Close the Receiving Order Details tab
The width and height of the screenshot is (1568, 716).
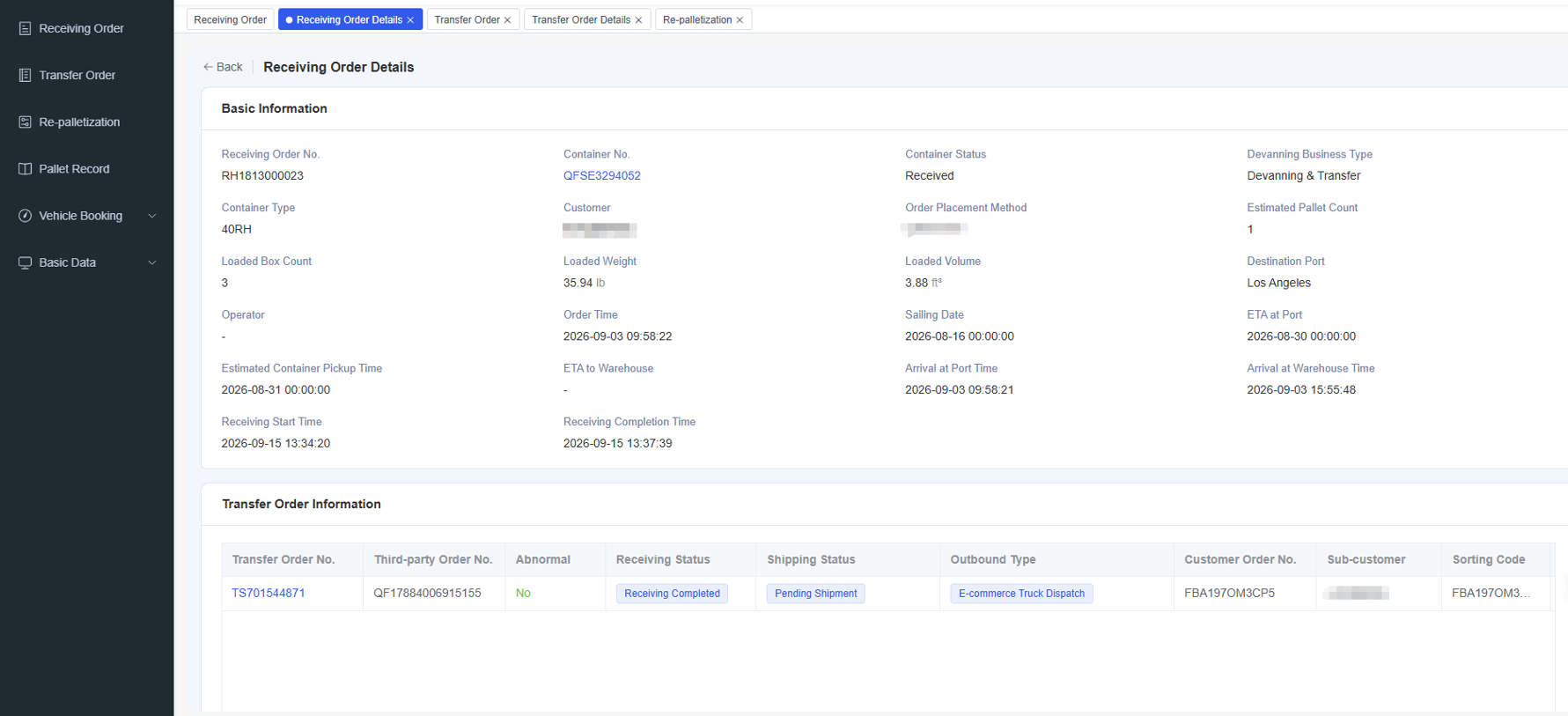(410, 20)
